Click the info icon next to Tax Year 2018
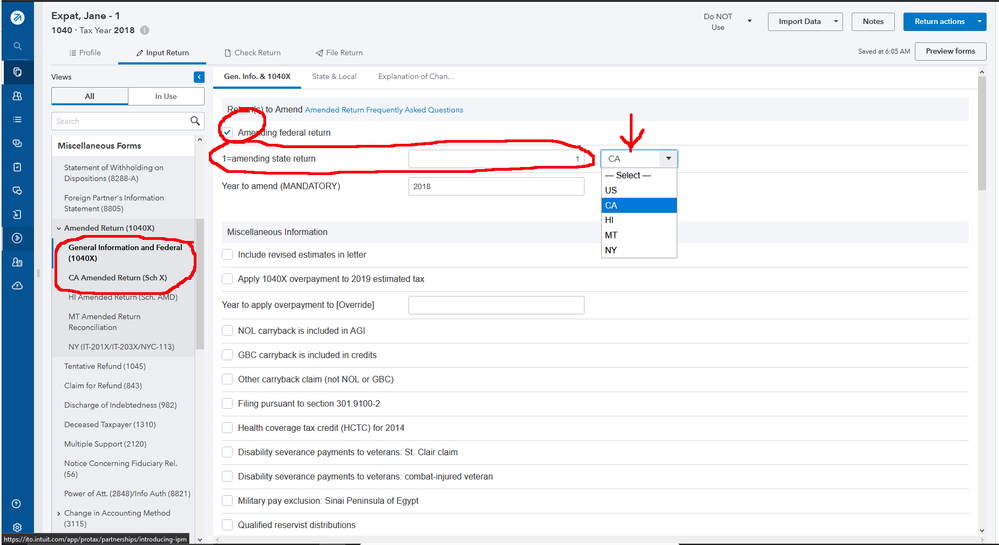999x545 pixels. 145,31
